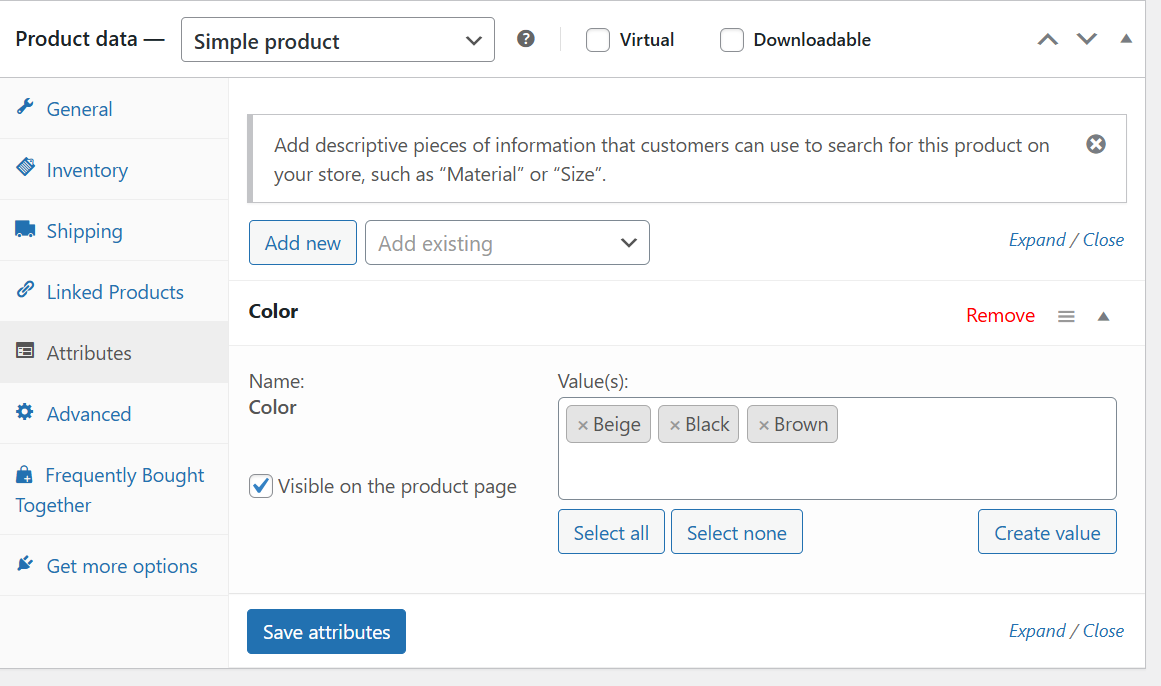
Task: Enable the Downloadable checkbox
Action: [732, 40]
